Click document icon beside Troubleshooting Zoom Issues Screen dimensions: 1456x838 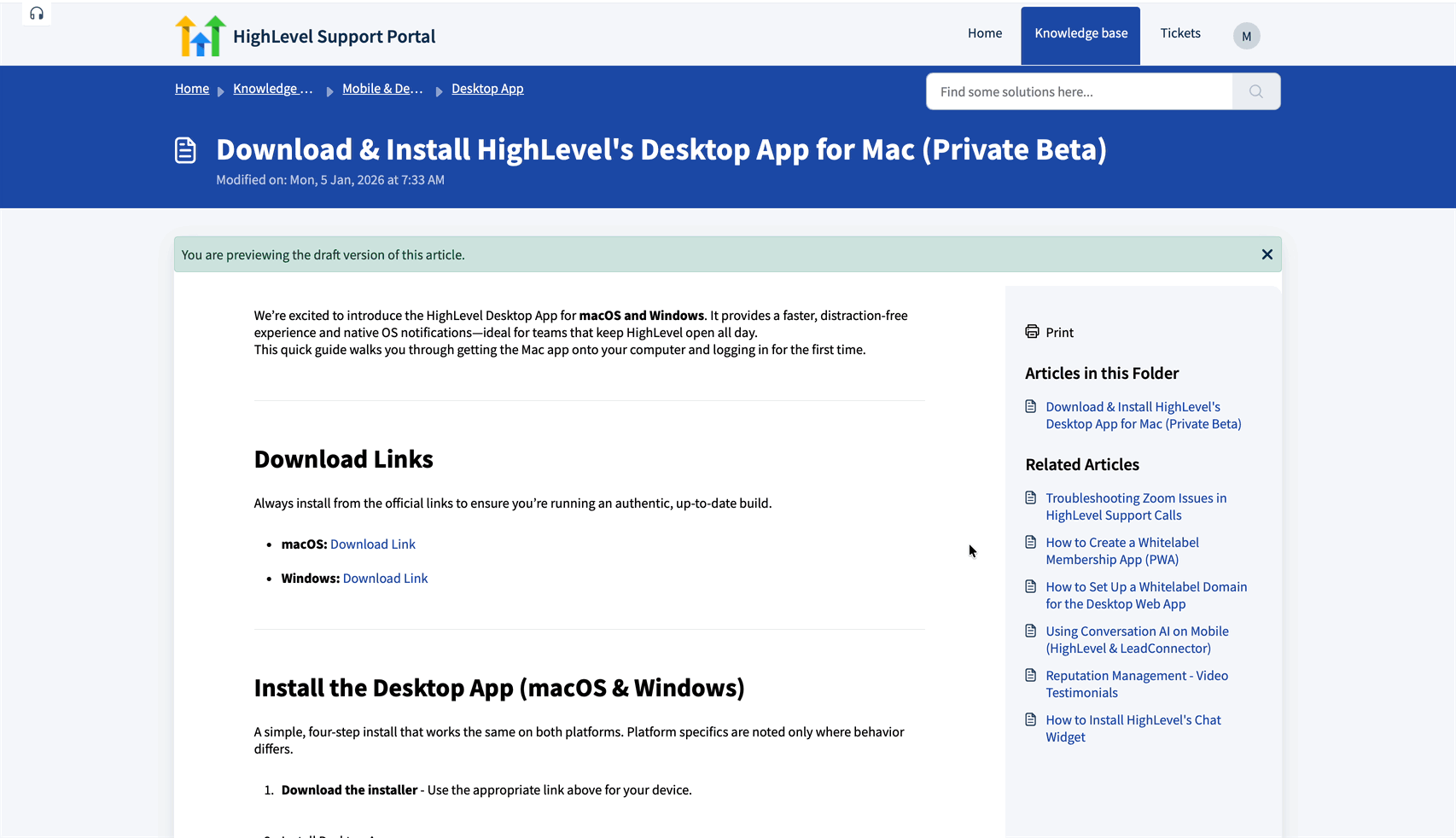[x=1031, y=498]
